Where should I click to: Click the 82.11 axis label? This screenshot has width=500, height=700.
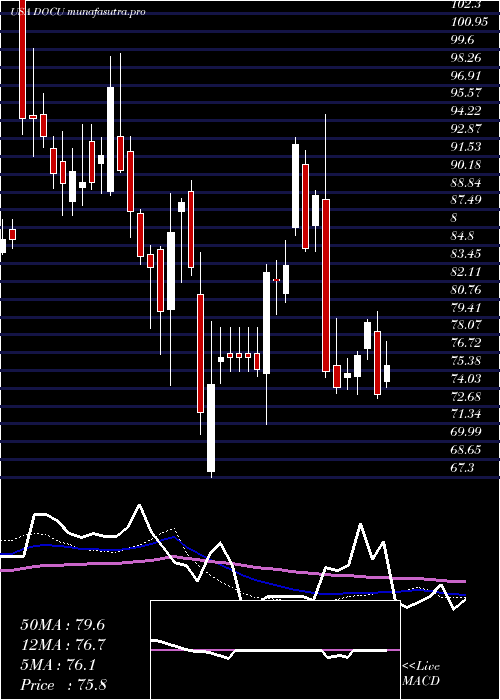466,271
